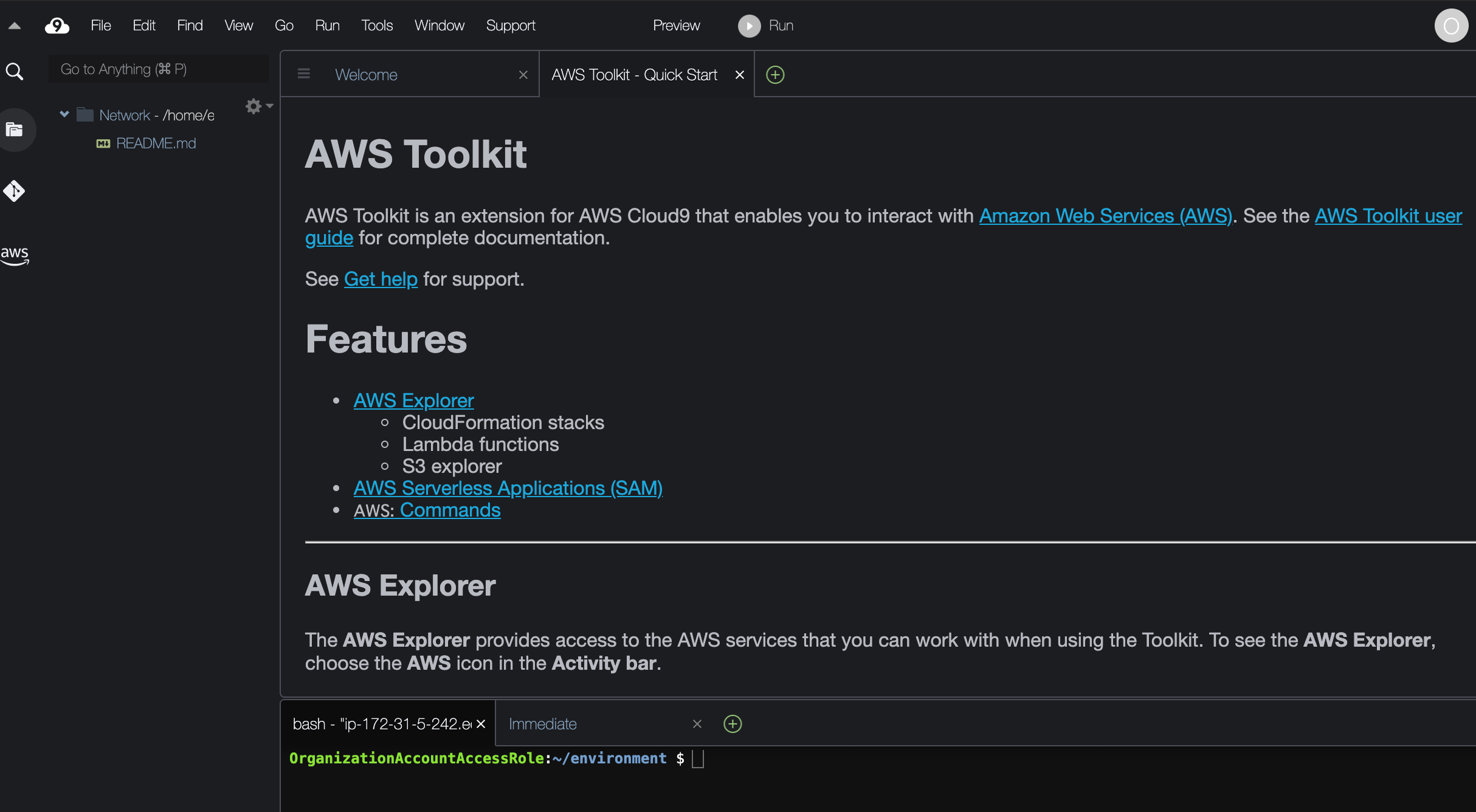Screen dimensions: 1476x812
Task: Click the Cloud9 logo icon
Action: click(x=57, y=26)
